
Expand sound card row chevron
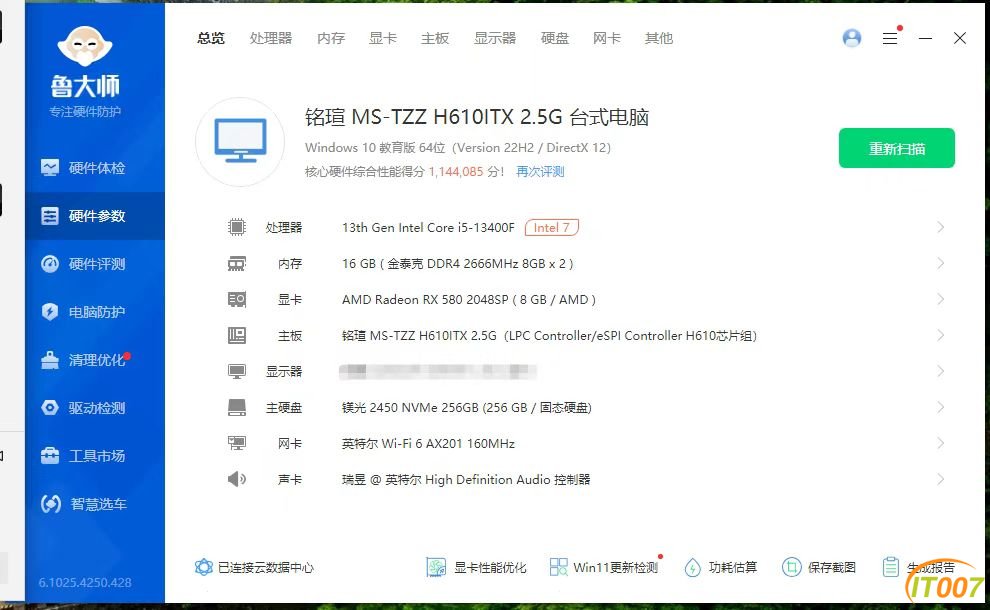click(x=941, y=479)
